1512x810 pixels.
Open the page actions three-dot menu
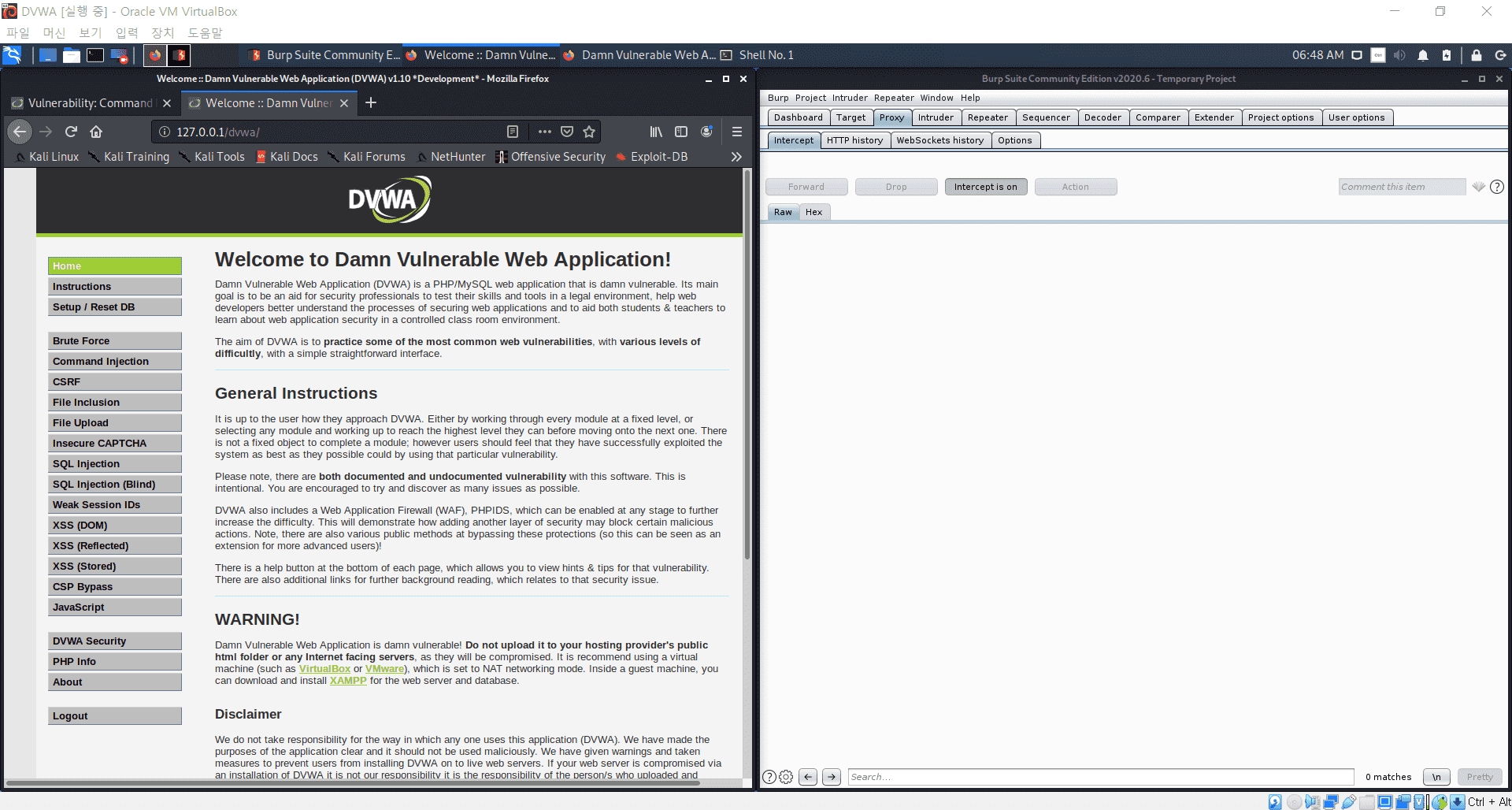[544, 132]
